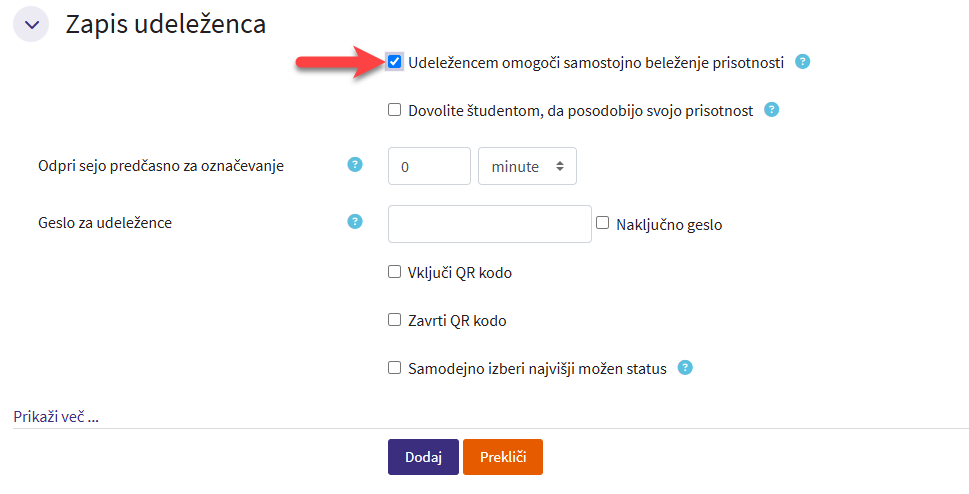
Task: Click help icon beside self-recording attendance option
Action: [802, 62]
